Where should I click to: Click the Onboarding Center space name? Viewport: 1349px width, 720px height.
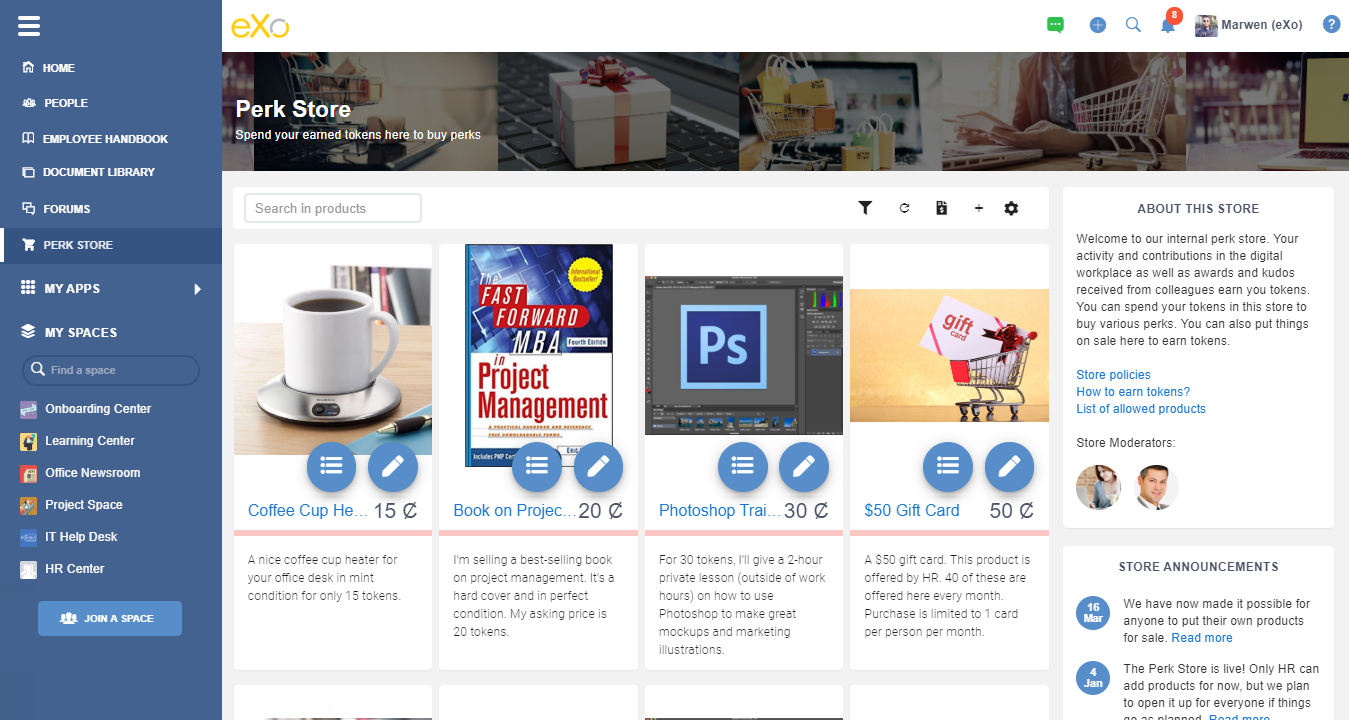click(x=98, y=409)
